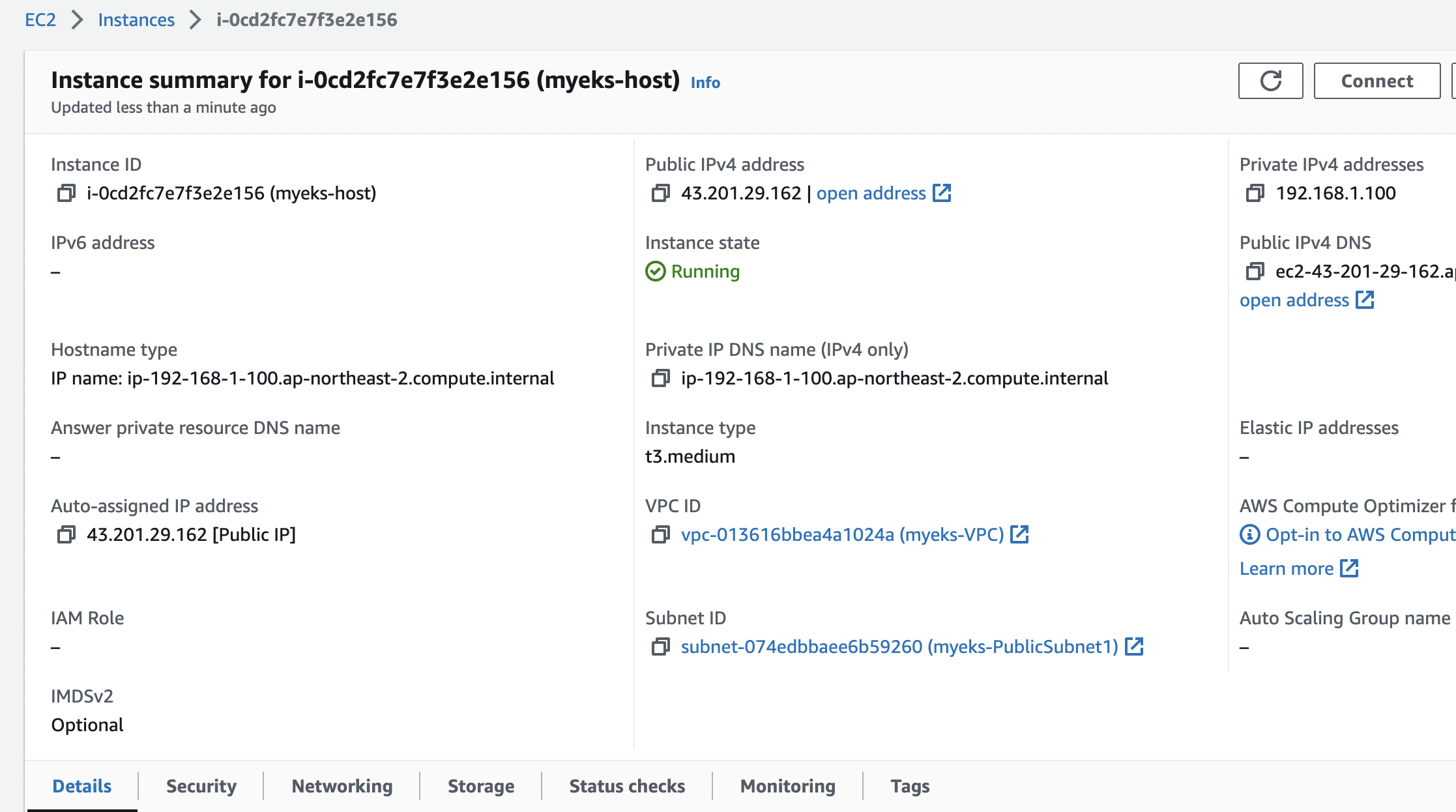Click the green Running status icon
This screenshot has height=812, width=1456.
click(x=655, y=271)
